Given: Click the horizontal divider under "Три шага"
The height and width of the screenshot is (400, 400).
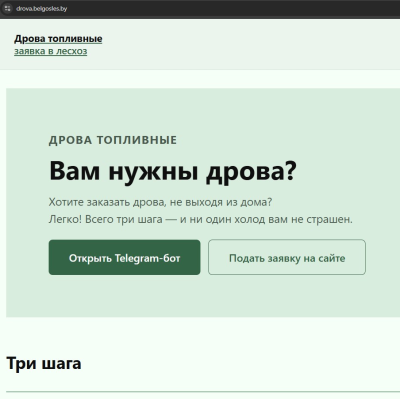Looking at the screenshot, I should (203, 392).
